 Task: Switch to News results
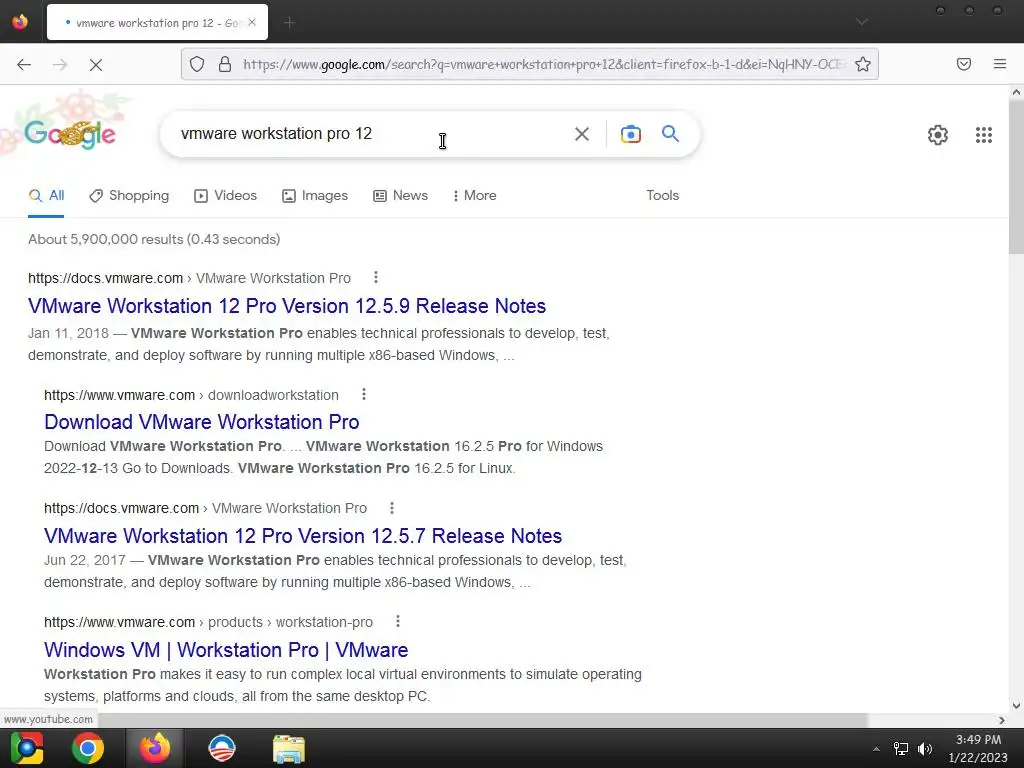click(400, 195)
